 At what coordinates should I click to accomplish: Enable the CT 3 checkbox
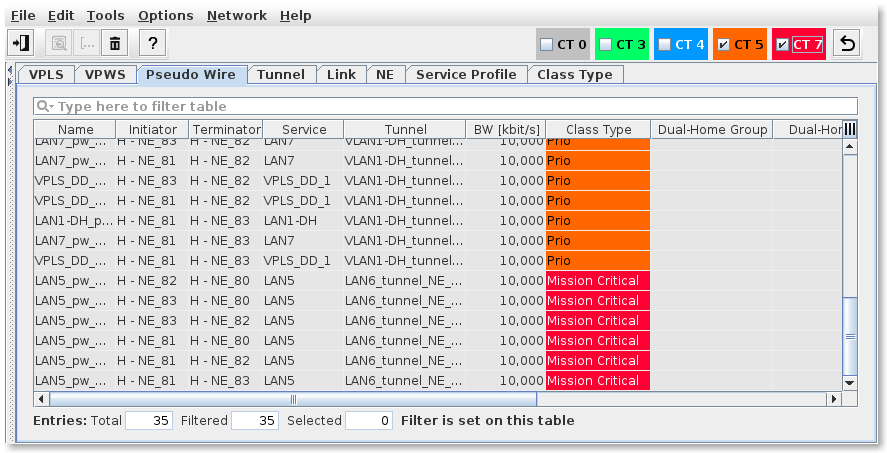click(605, 44)
